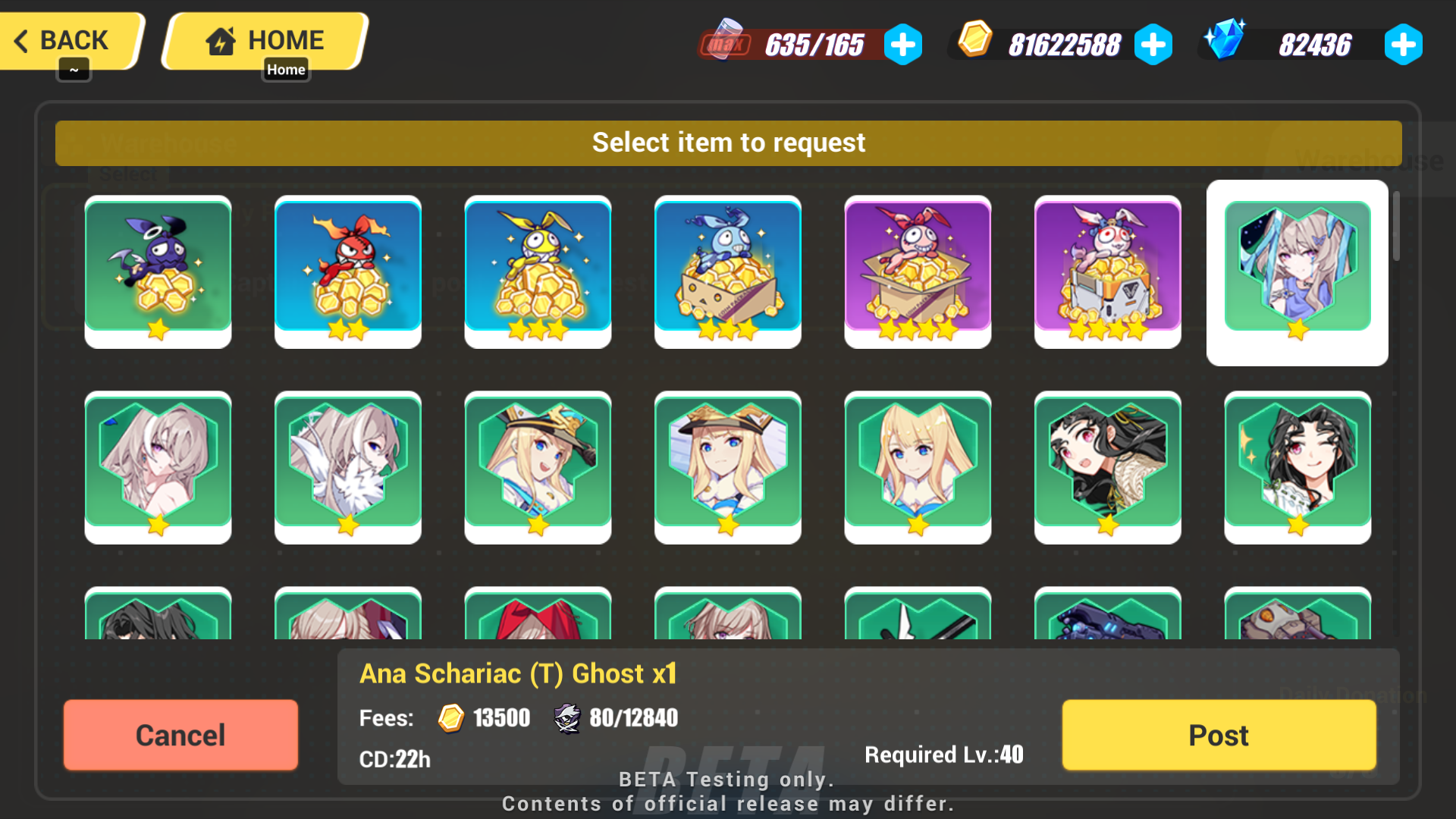Click the item list scrollbar

click(1396, 226)
